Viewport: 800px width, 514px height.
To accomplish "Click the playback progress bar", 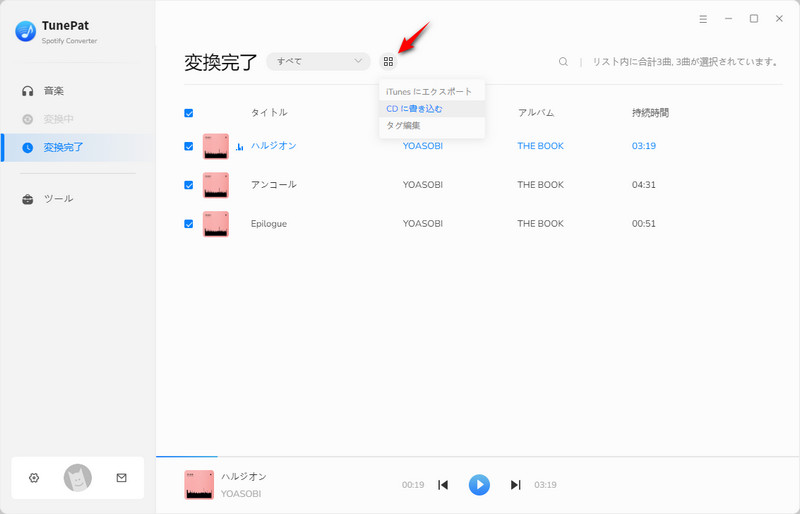I will (x=478, y=456).
